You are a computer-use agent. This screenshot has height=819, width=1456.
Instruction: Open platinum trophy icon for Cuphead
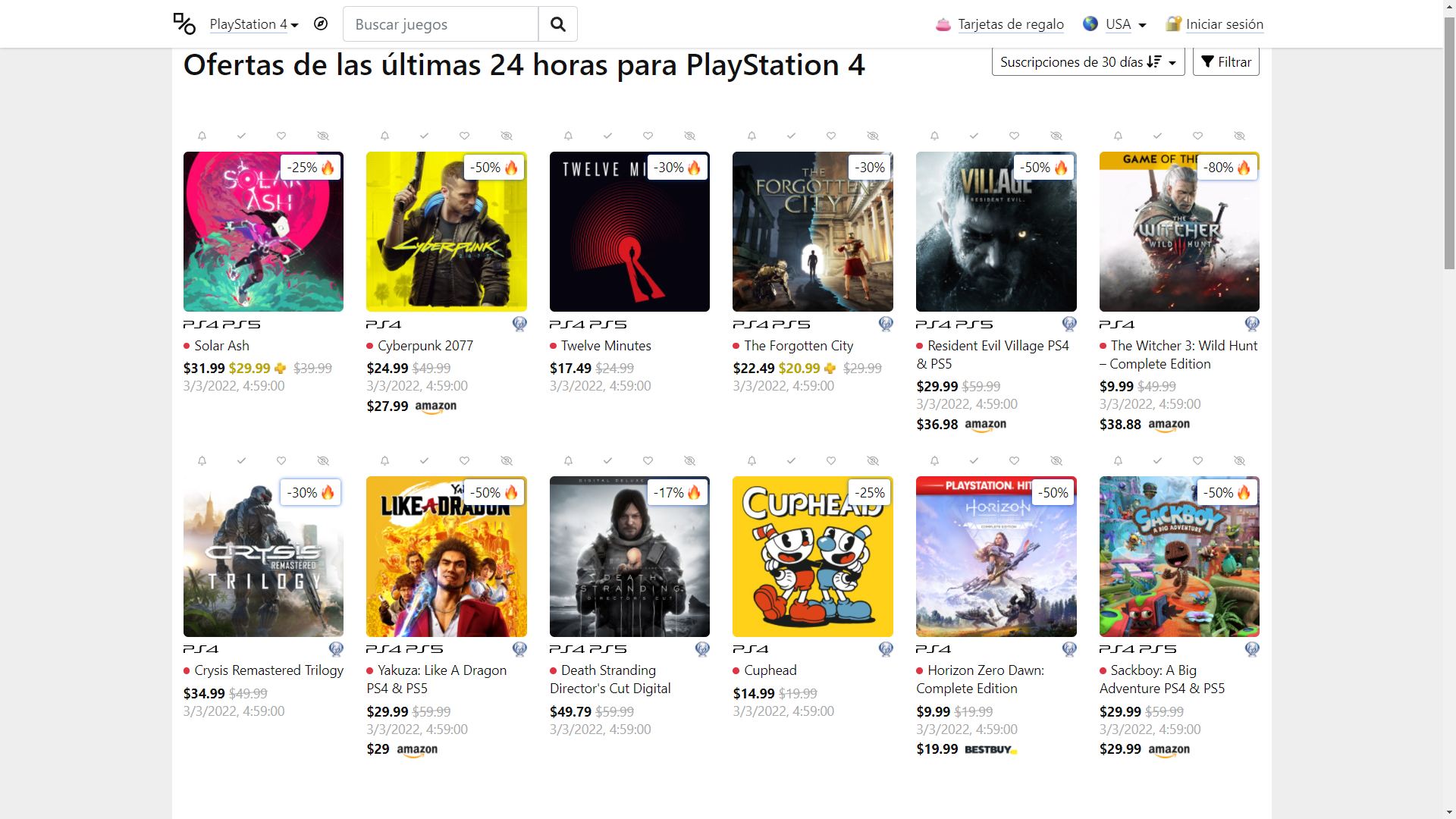tap(885, 649)
